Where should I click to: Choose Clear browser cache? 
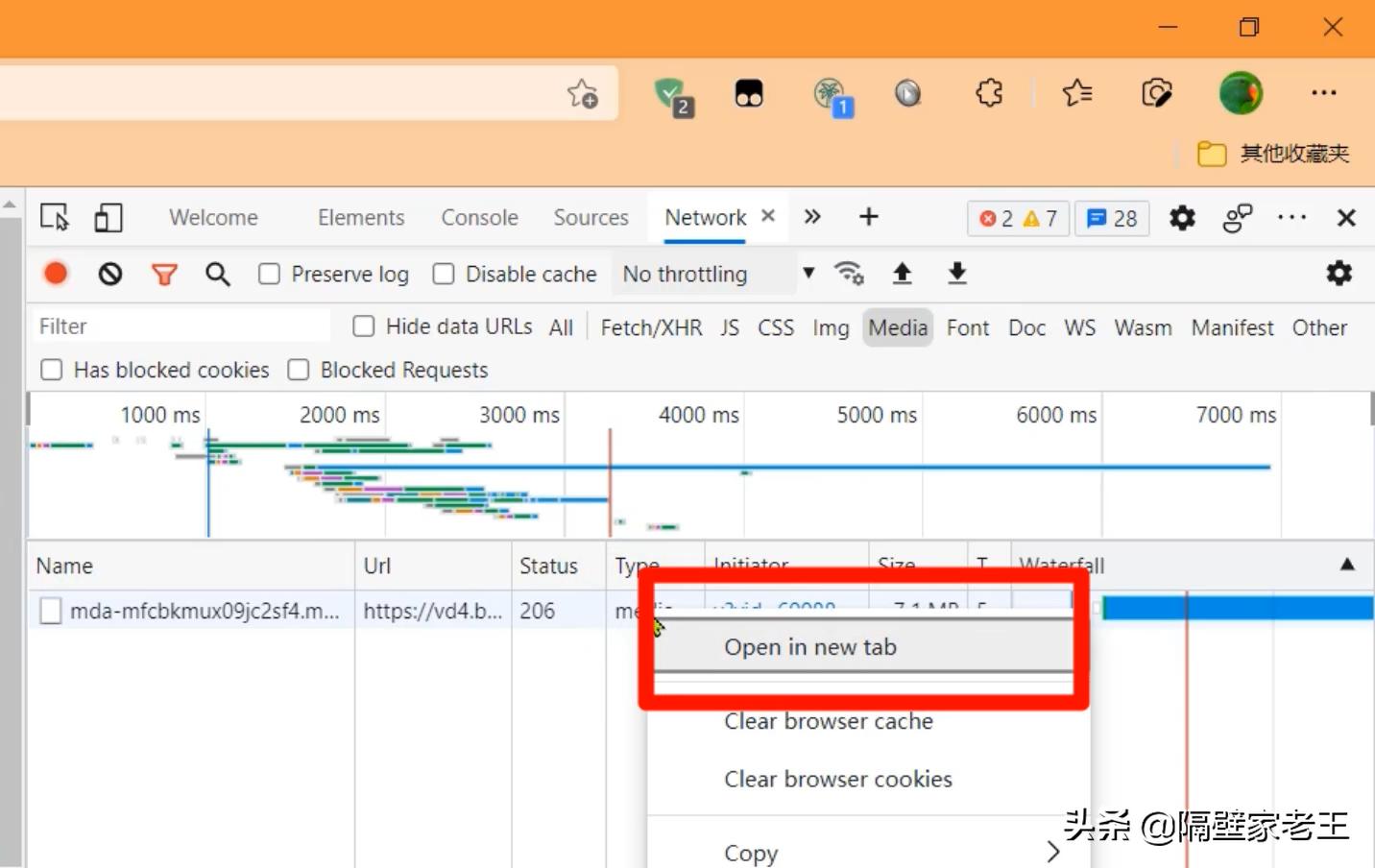(x=828, y=721)
